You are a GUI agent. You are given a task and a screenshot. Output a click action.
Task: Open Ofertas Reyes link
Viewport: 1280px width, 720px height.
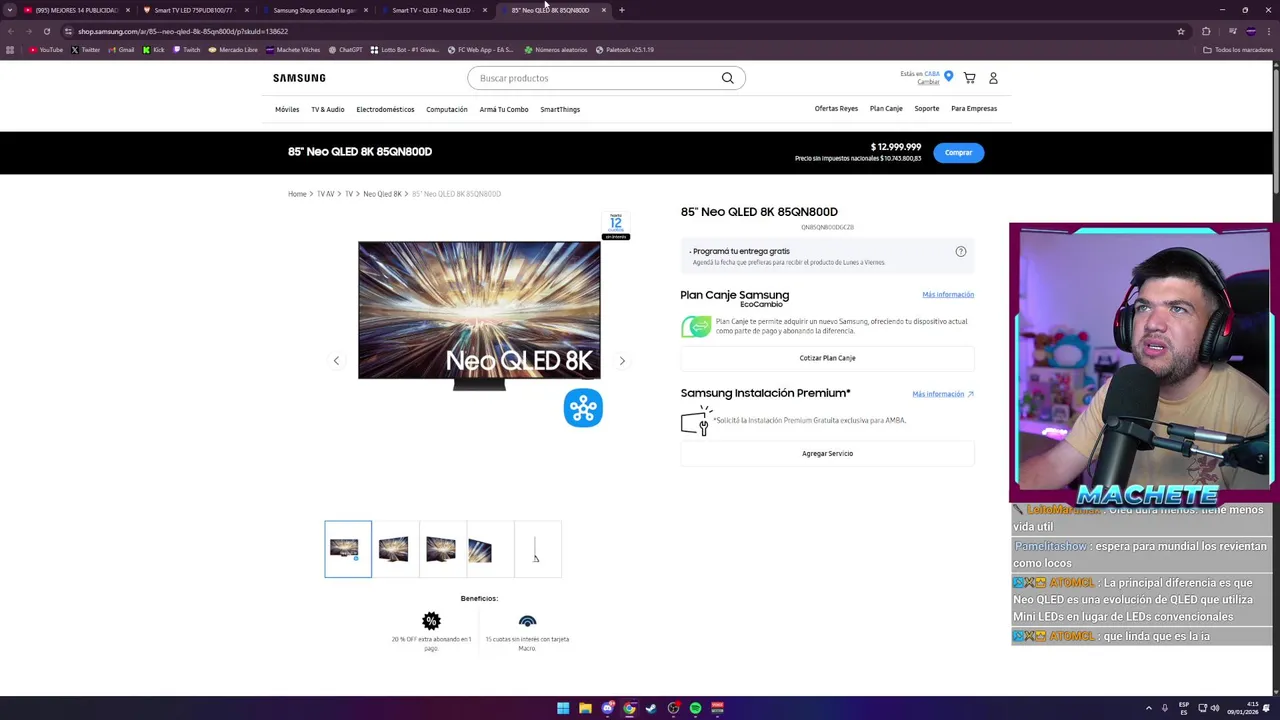pos(836,108)
